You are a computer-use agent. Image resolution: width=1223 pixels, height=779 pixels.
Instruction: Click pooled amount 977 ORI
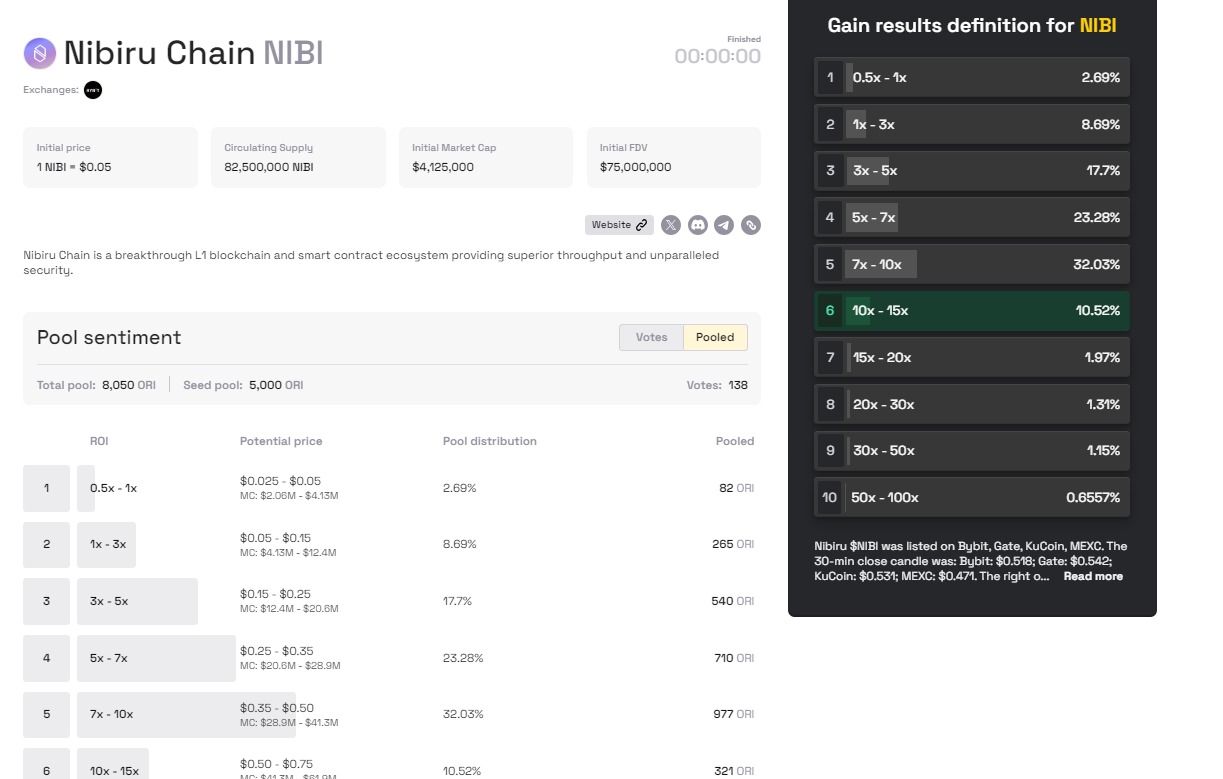coord(733,715)
